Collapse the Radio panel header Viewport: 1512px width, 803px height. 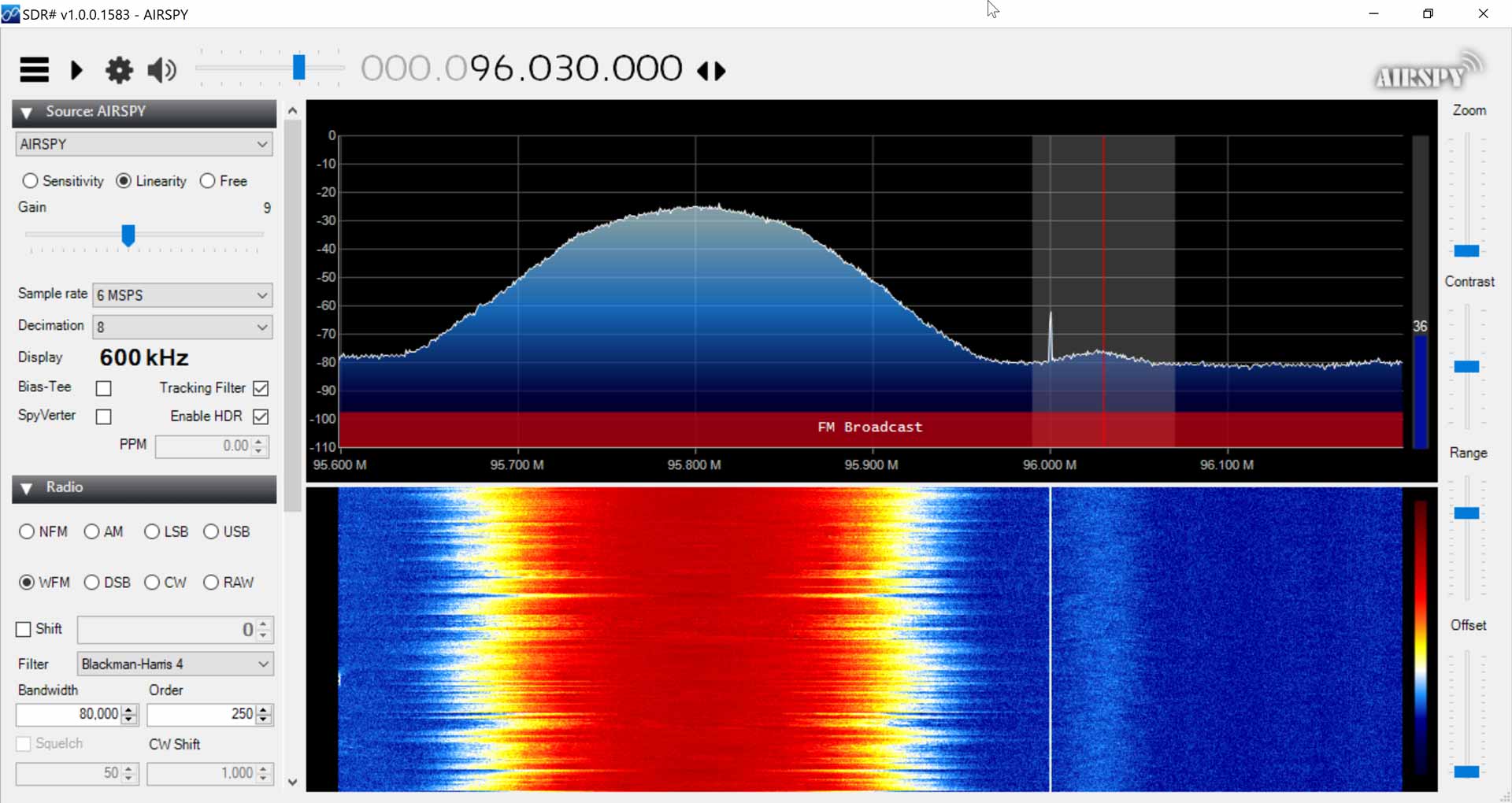(26, 488)
